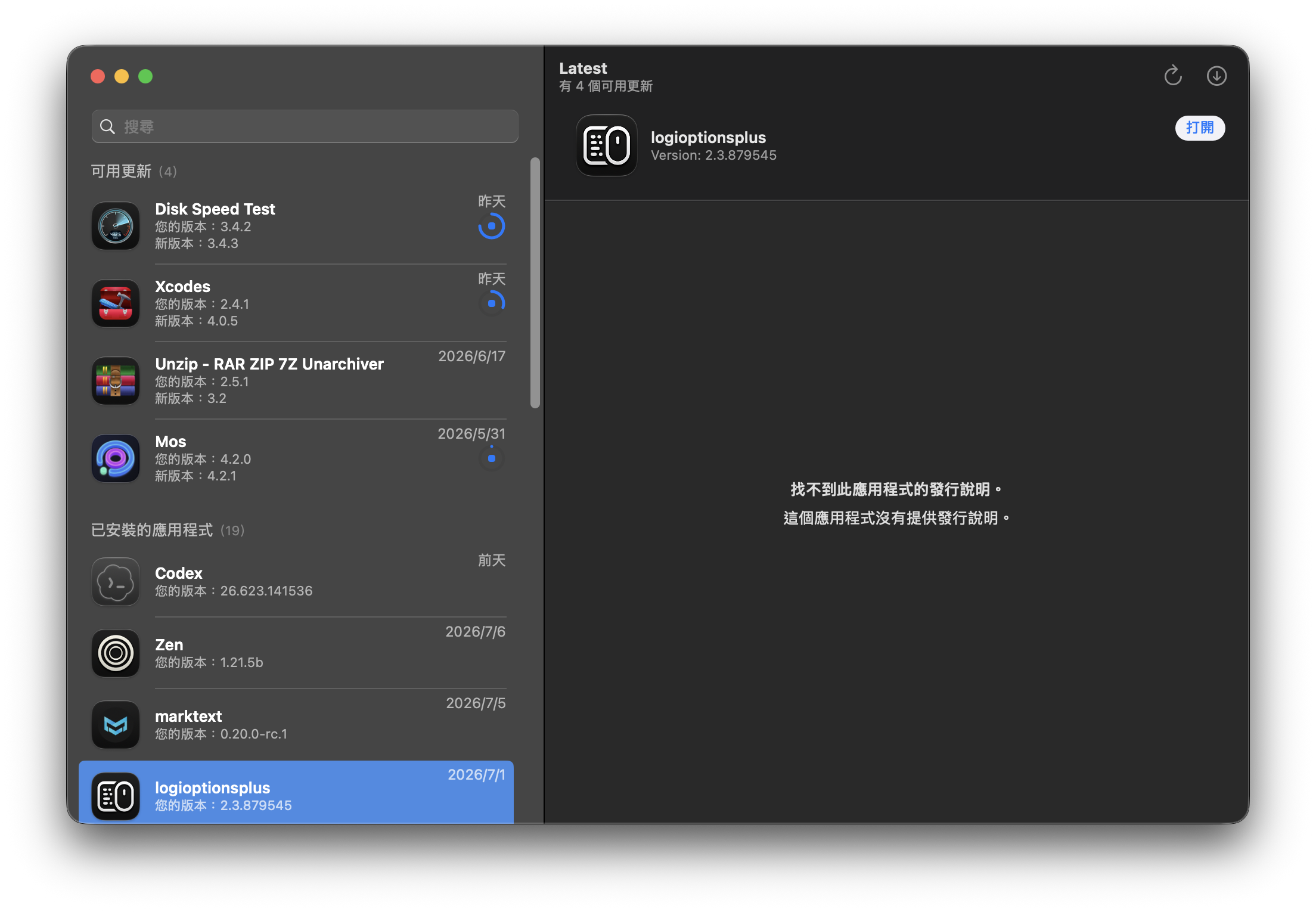Select the marktext title text
This screenshot has height=912, width=1316.
(x=188, y=716)
